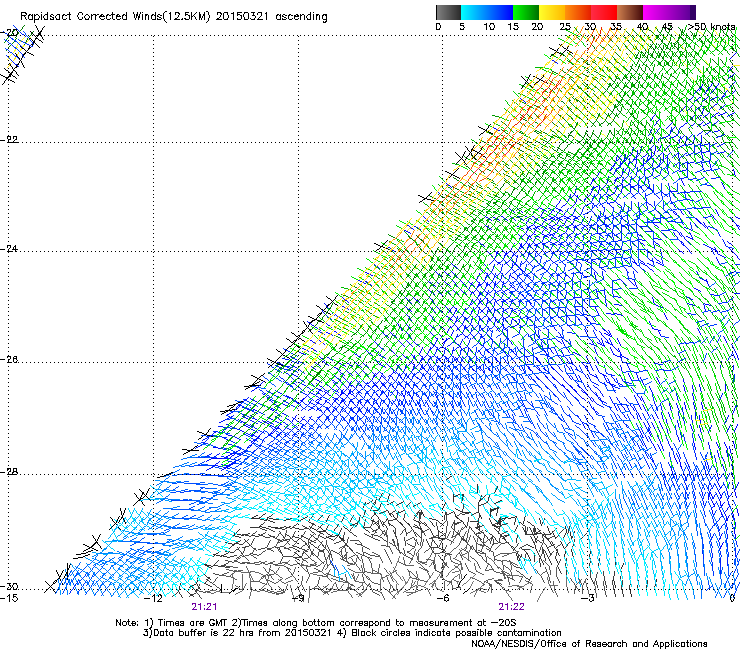740x650 pixels.
Task: Click the '-22' latitude axis label
Action: [9, 140]
